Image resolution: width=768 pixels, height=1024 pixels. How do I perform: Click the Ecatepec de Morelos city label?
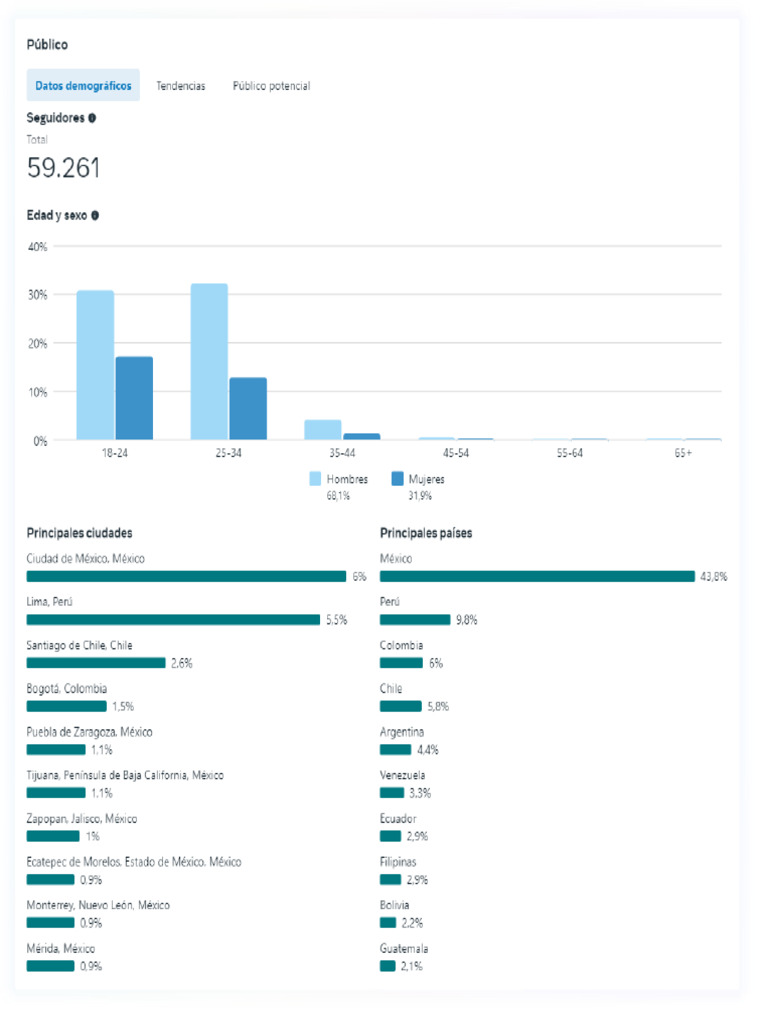pos(134,862)
